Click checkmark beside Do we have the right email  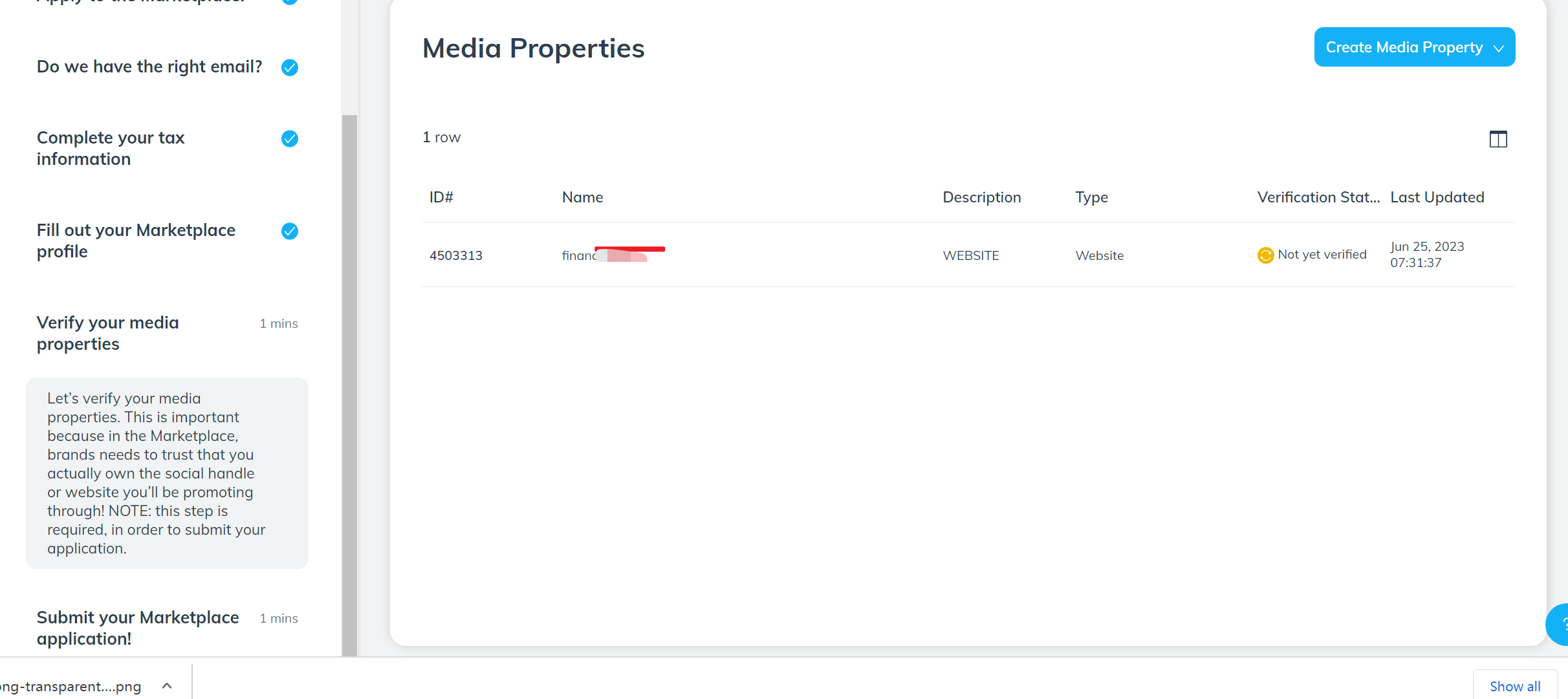pyautogui.click(x=290, y=67)
